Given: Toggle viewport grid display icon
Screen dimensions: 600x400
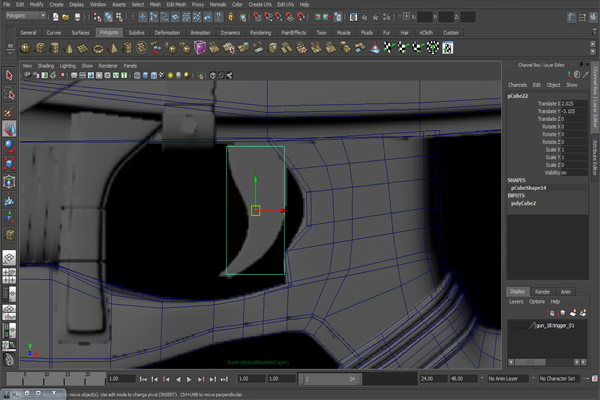Looking at the screenshot, I should [x=74, y=75].
